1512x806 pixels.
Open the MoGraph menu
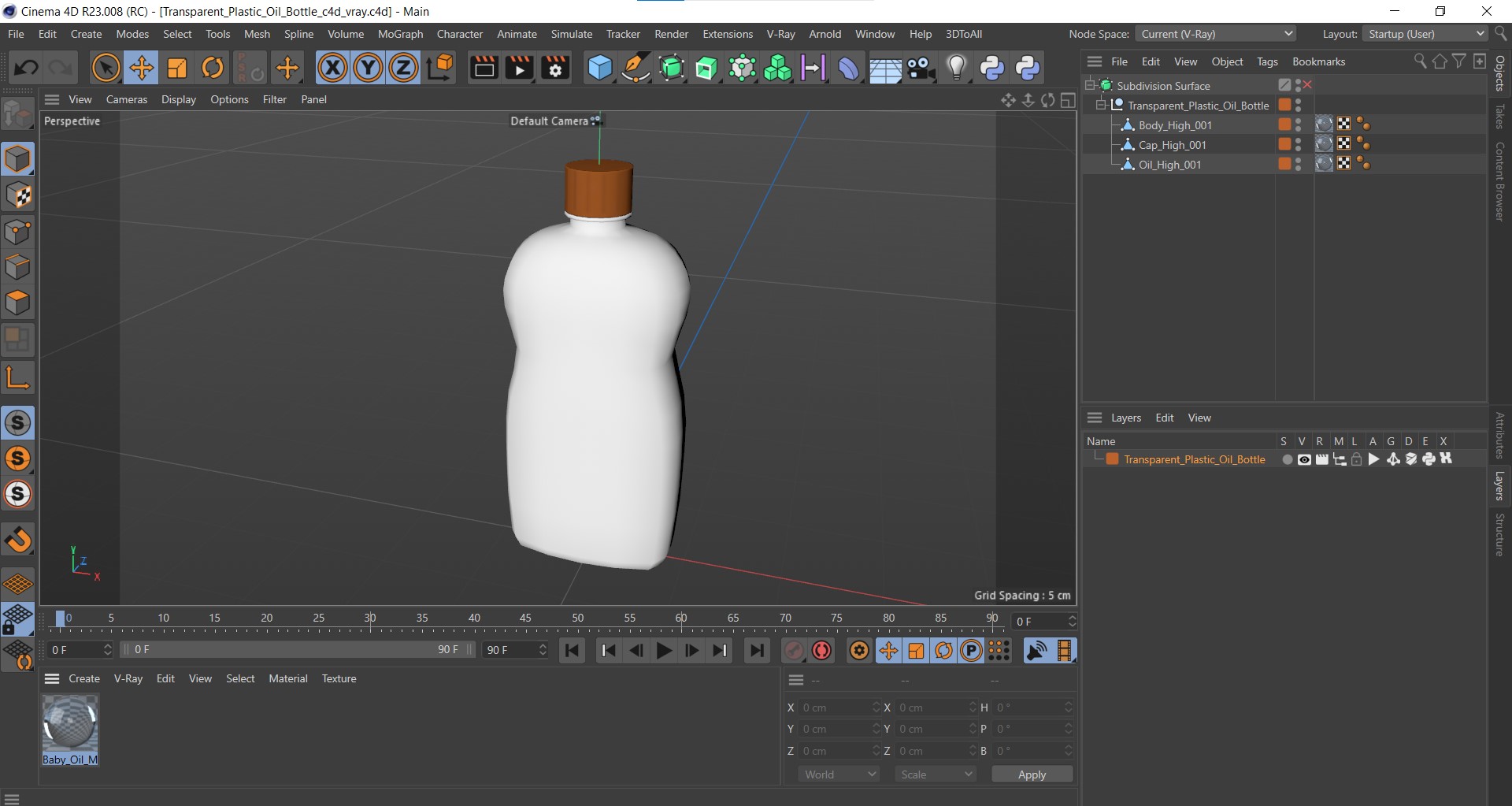[400, 34]
